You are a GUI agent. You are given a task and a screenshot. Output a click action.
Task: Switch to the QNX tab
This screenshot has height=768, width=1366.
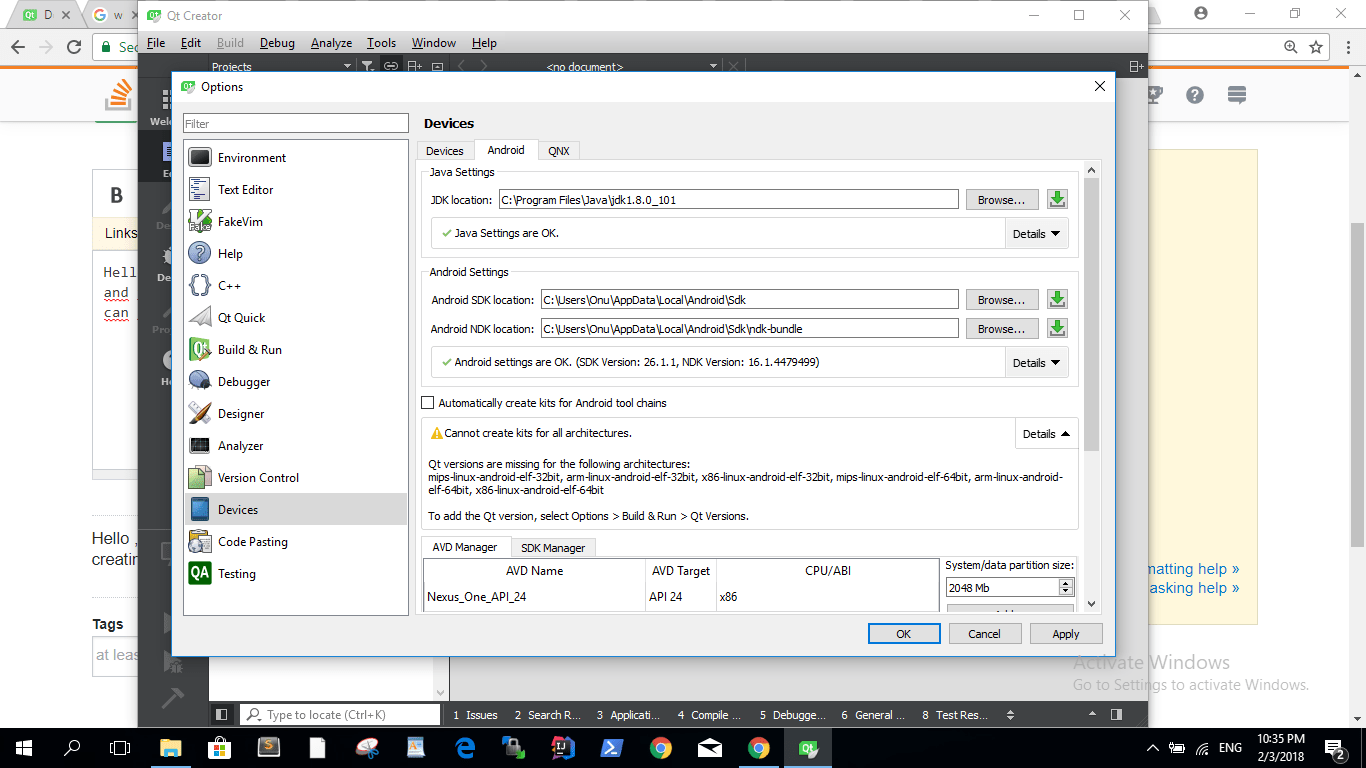[558, 151]
